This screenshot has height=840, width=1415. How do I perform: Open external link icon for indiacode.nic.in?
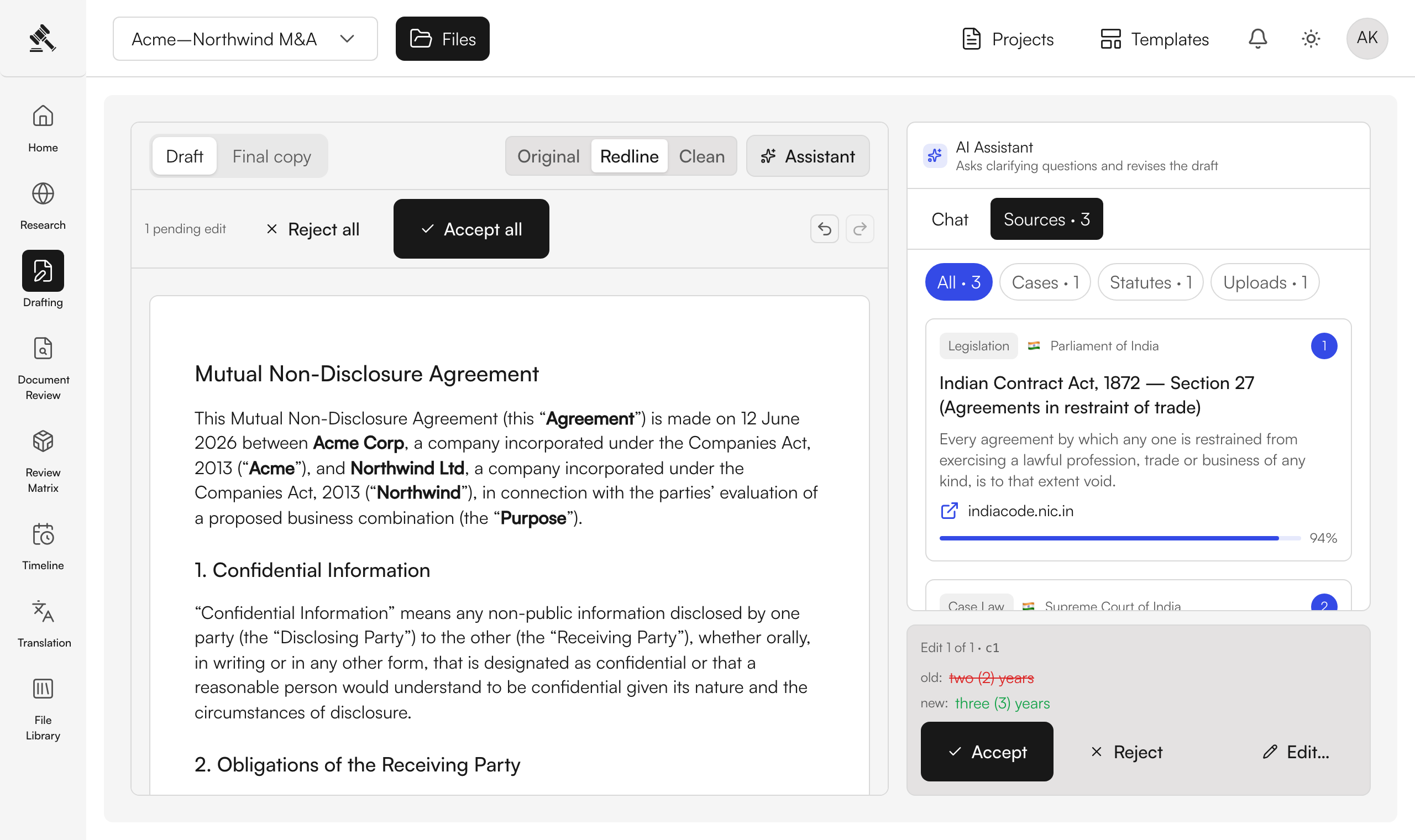click(949, 511)
